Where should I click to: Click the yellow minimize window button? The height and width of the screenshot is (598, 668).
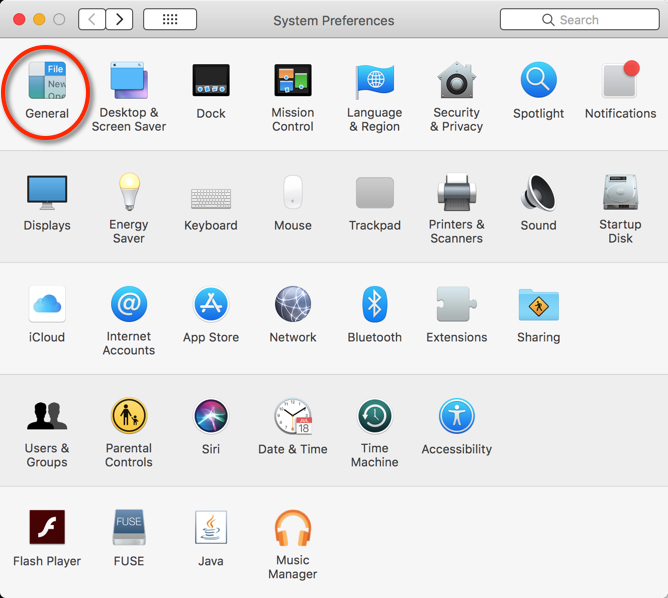tap(39, 19)
